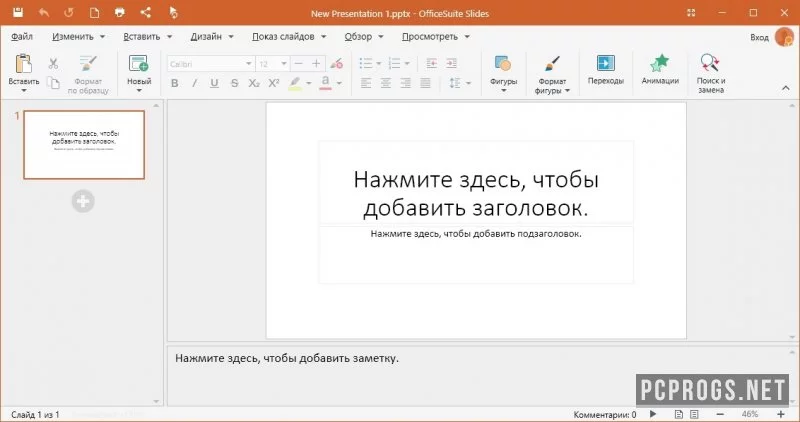Image resolution: width=800 pixels, height=422 pixels.
Task: Collapse the ribbon with the chevron
Action: point(786,88)
